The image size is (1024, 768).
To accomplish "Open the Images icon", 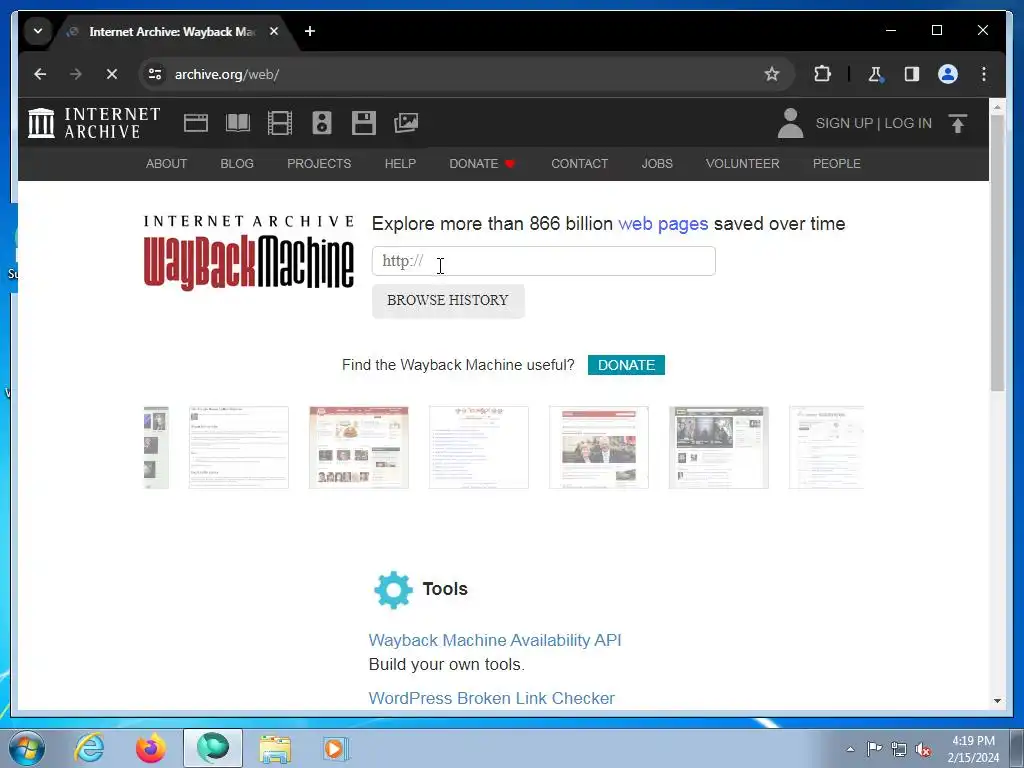I will [x=406, y=123].
